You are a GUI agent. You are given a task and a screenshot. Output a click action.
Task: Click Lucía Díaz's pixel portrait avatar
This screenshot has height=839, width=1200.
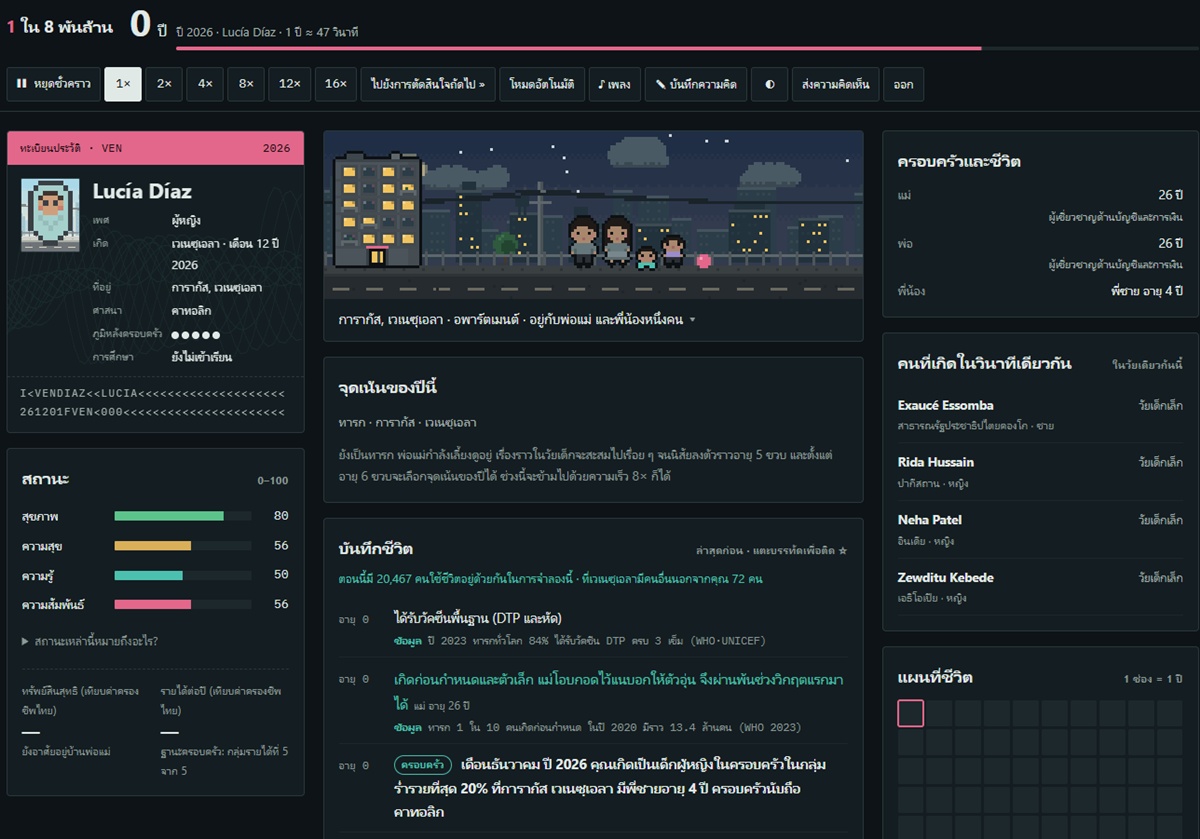coord(50,215)
